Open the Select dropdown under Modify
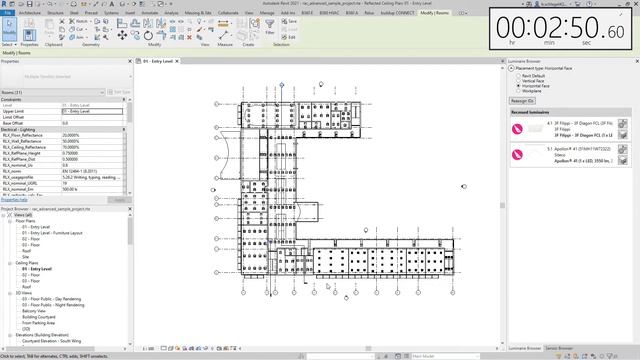This screenshot has width=640, height=360. coord(9,44)
